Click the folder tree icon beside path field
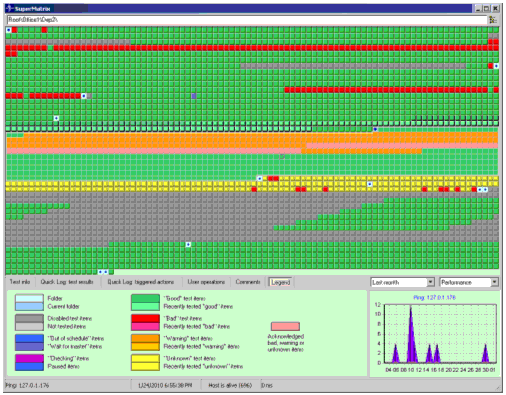The width and height of the screenshot is (506, 395). [x=493, y=20]
